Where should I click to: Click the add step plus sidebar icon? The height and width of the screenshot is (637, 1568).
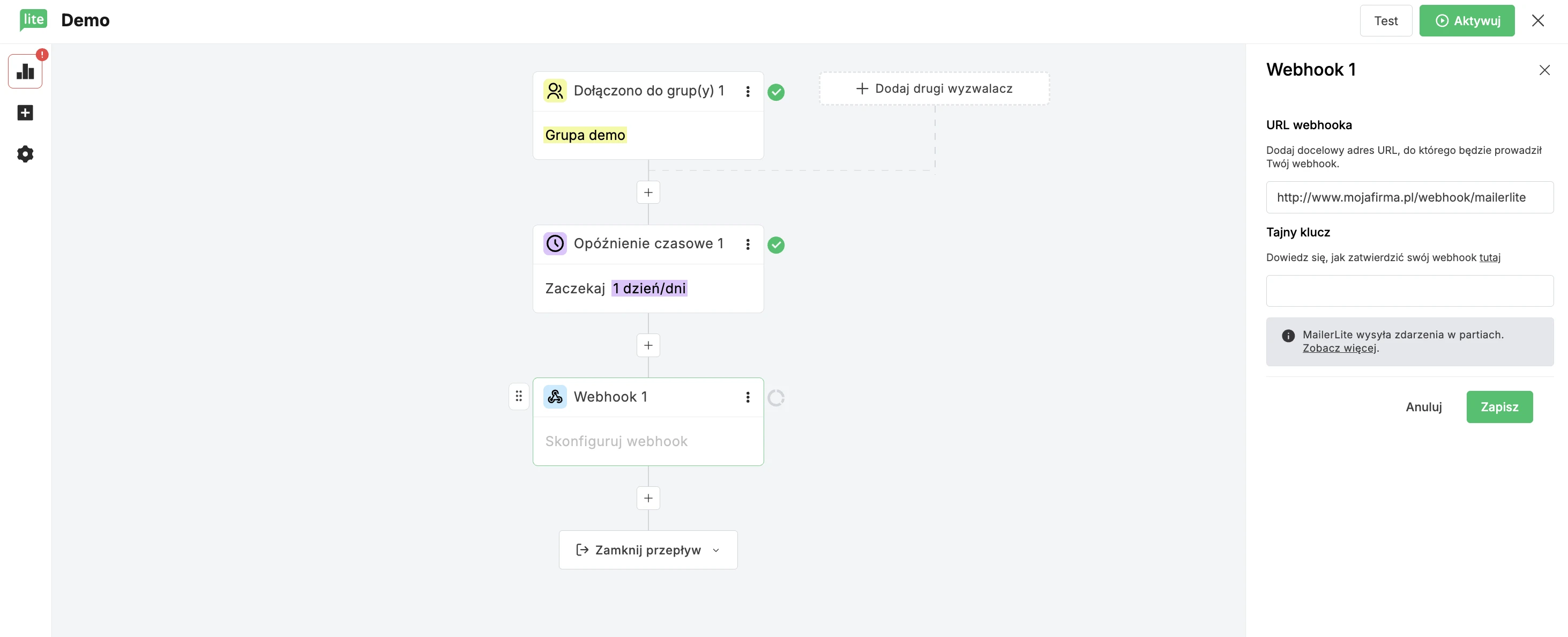pos(25,113)
